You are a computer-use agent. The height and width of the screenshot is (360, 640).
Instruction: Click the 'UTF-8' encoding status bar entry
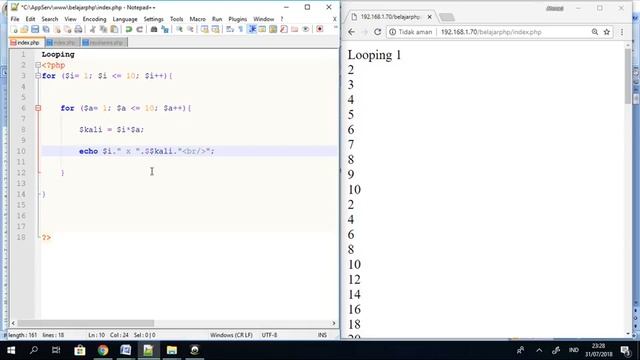[269, 335]
